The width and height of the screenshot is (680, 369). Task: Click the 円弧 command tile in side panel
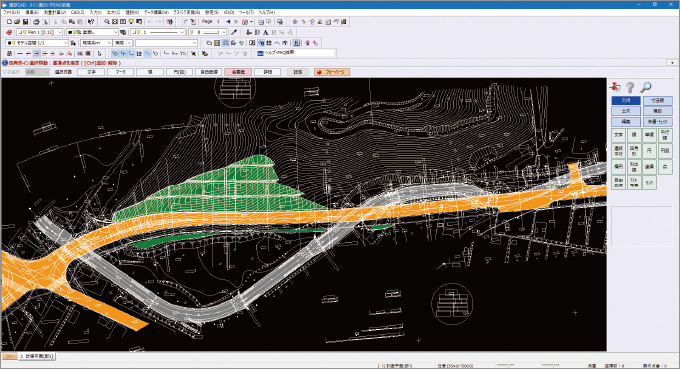[665, 151]
